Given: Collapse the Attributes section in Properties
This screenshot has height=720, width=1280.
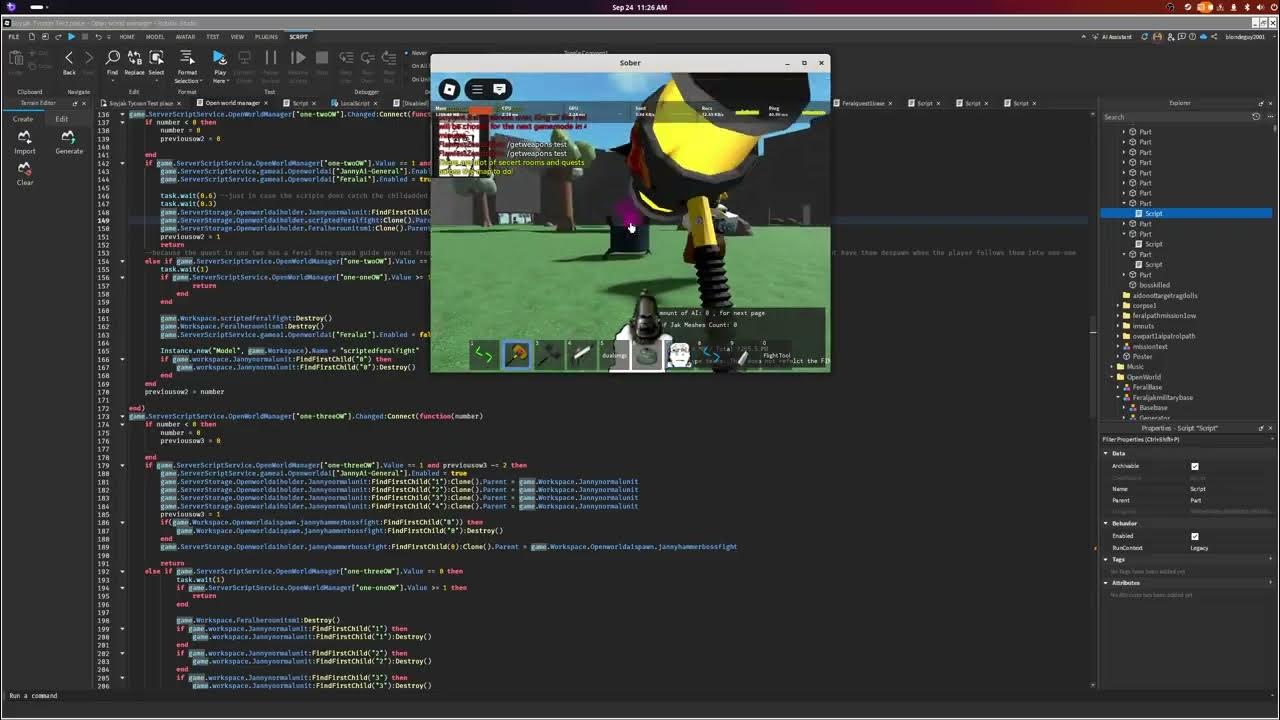Looking at the screenshot, I should click(1106, 583).
